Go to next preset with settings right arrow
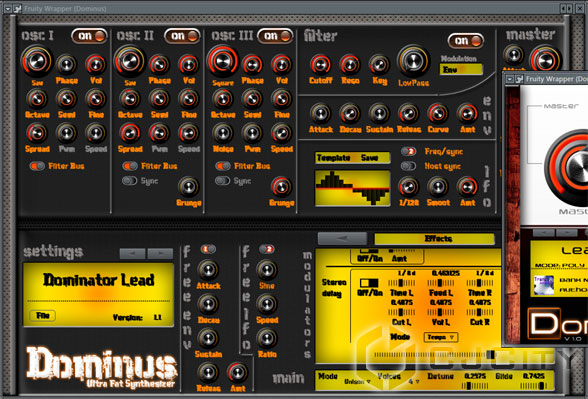 pyautogui.click(x=160, y=254)
